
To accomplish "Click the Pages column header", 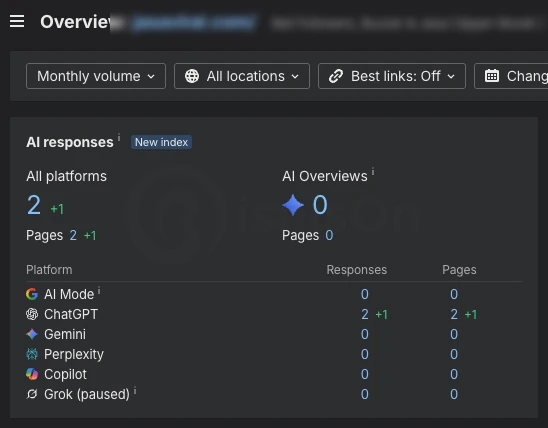I will (x=459, y=270).
